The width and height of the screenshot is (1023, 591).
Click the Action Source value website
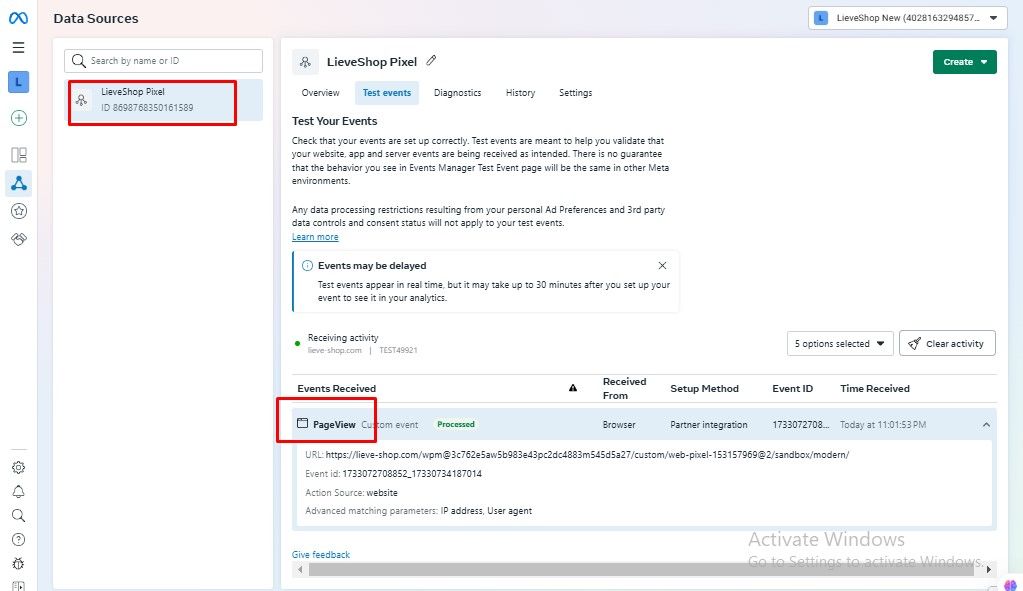[382, 492]
